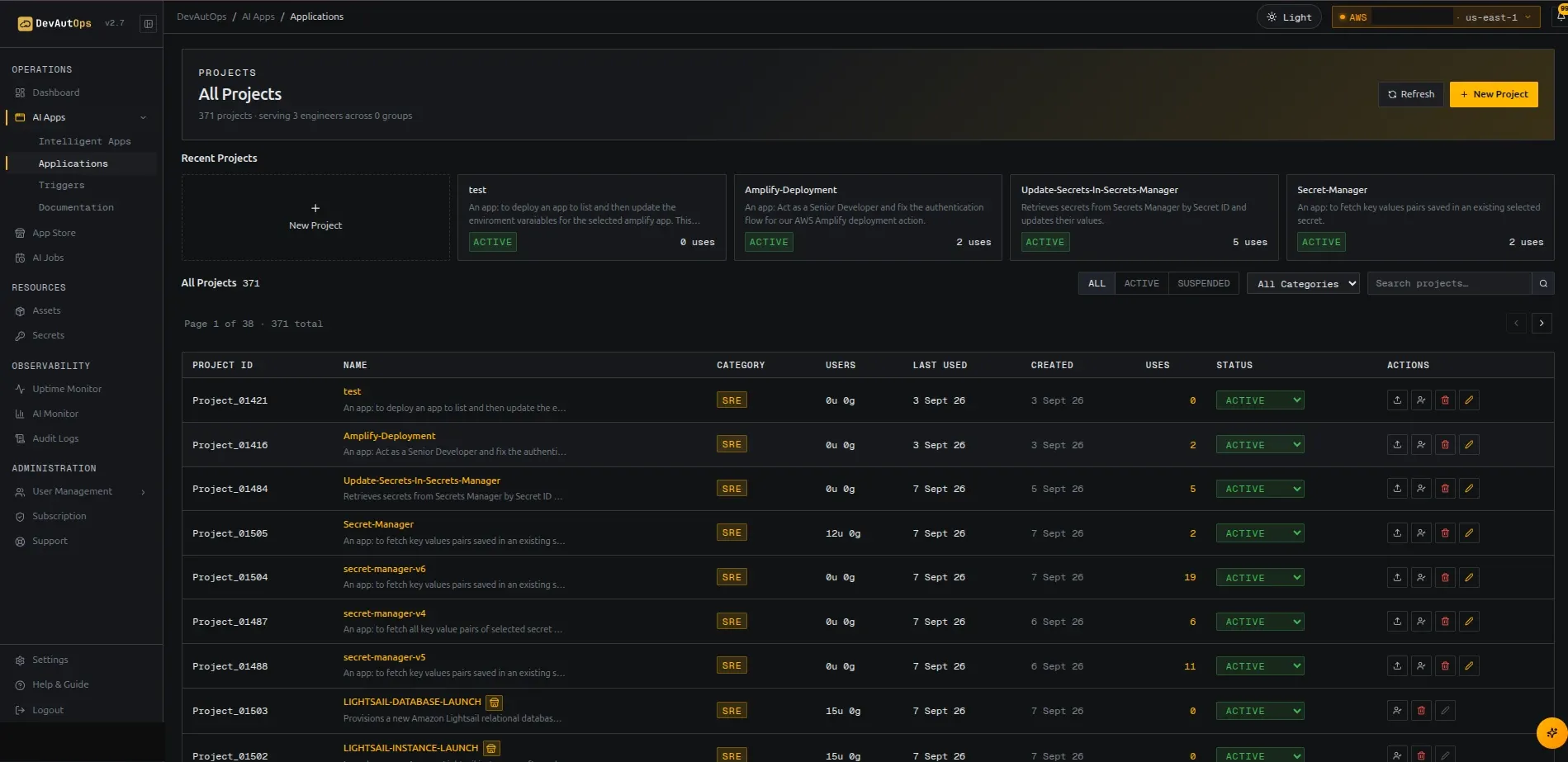The height and width of the screenshot is (762, 1568).
Task: Open Uptime Monitor in sidebar
Action: [67, 389]
